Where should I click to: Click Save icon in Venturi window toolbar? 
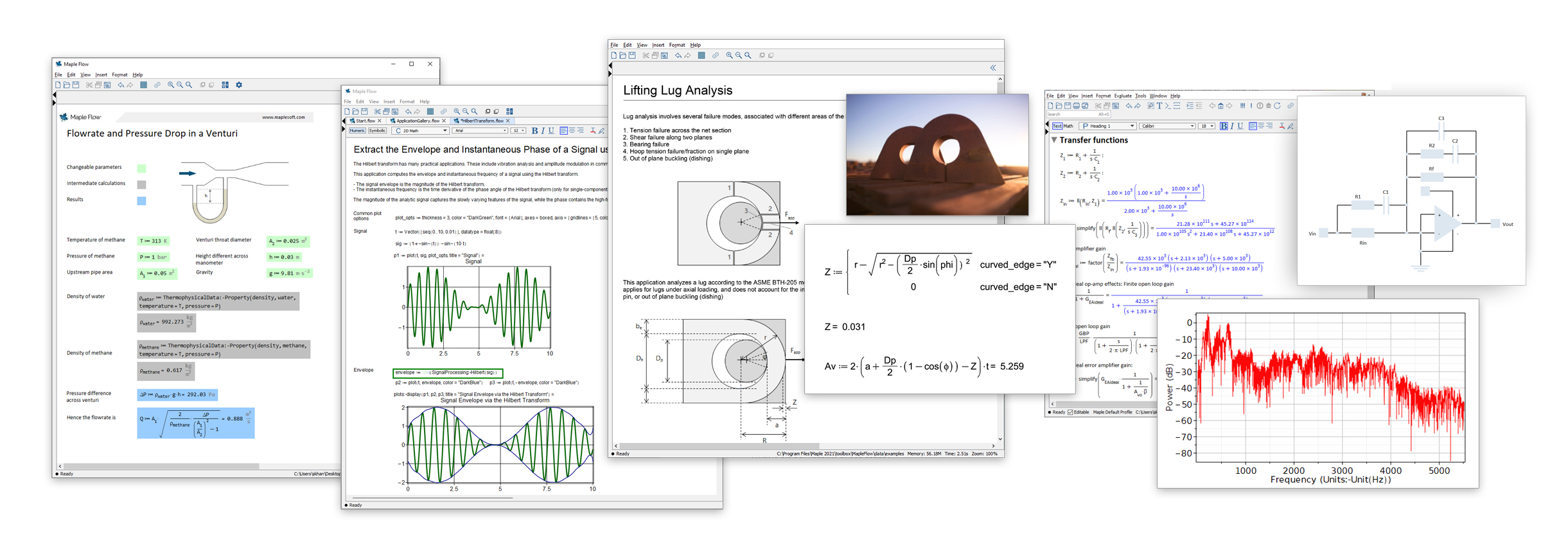click(x=76, y=85)
